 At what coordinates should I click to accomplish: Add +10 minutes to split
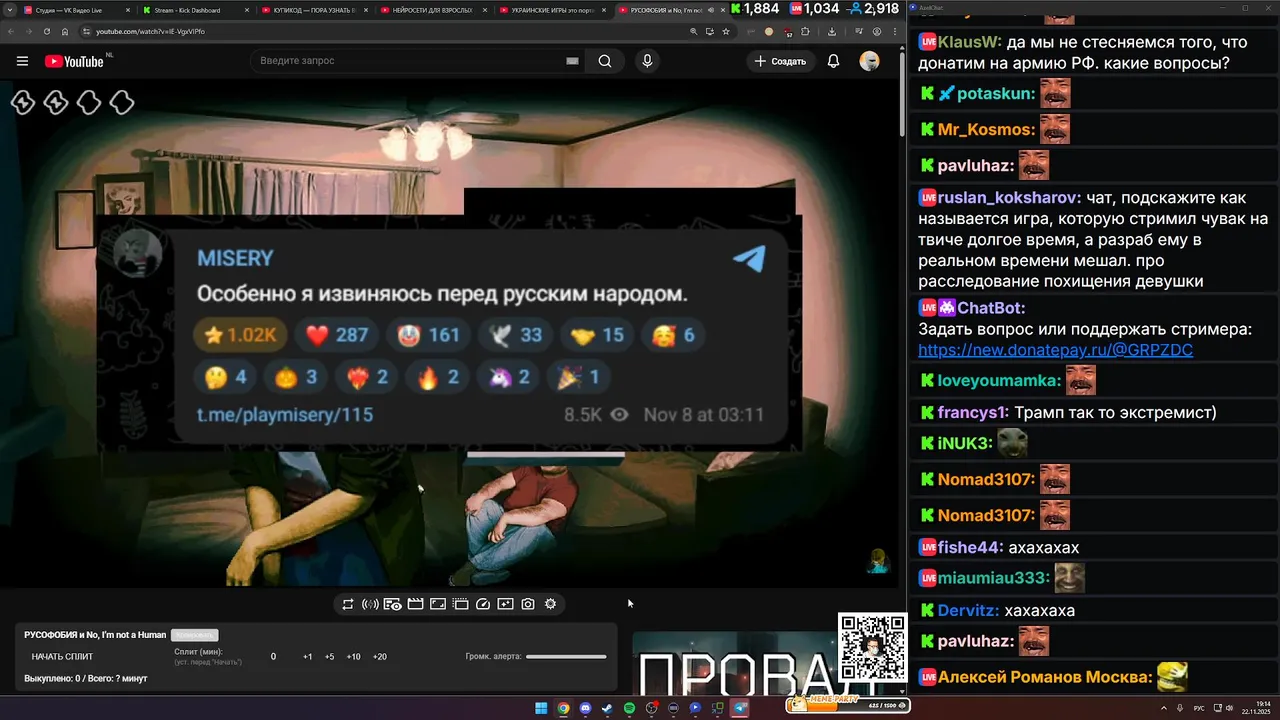[x=353, y=657]
